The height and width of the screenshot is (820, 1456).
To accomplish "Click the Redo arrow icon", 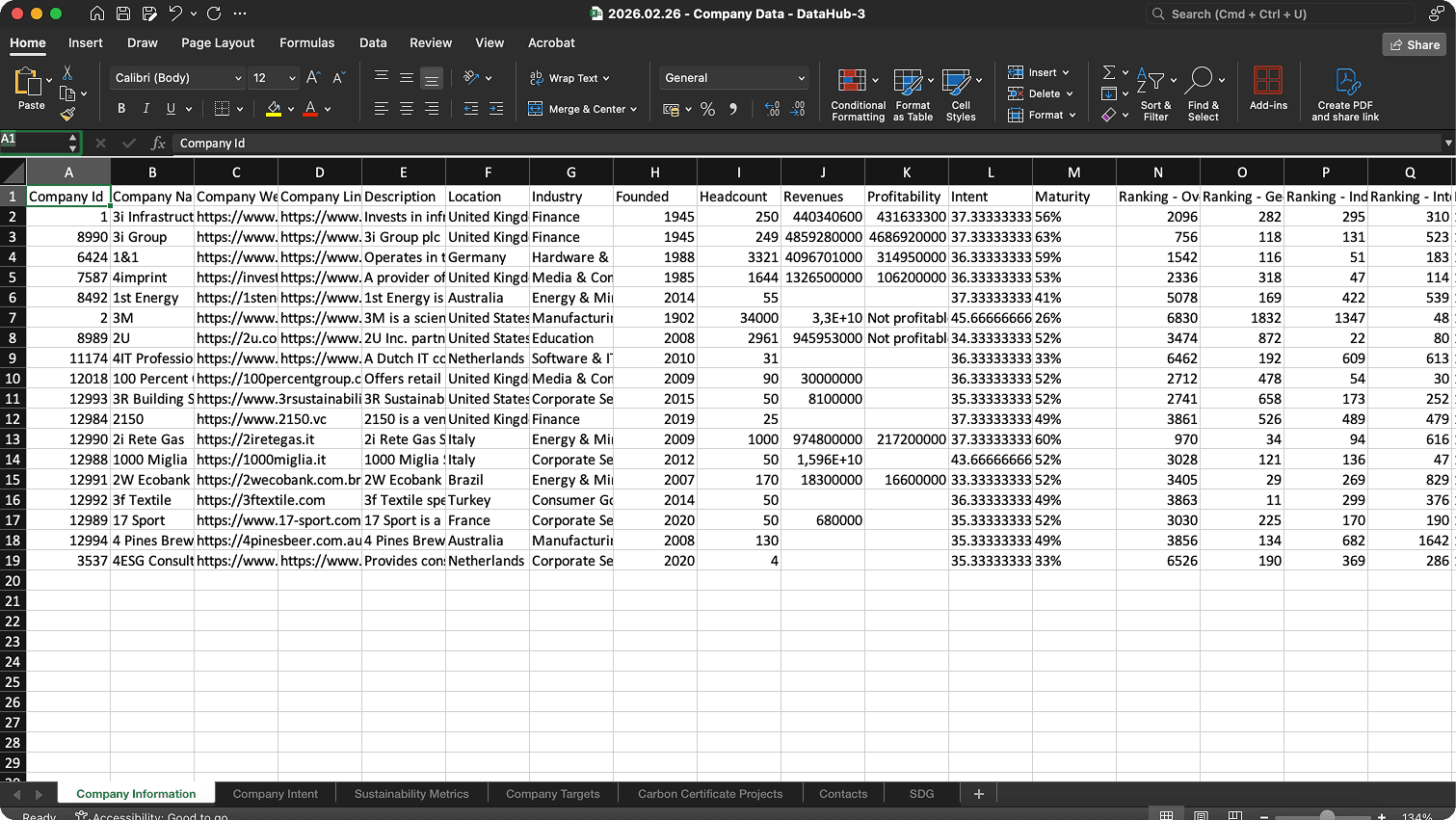I will [x=214, y=13].
